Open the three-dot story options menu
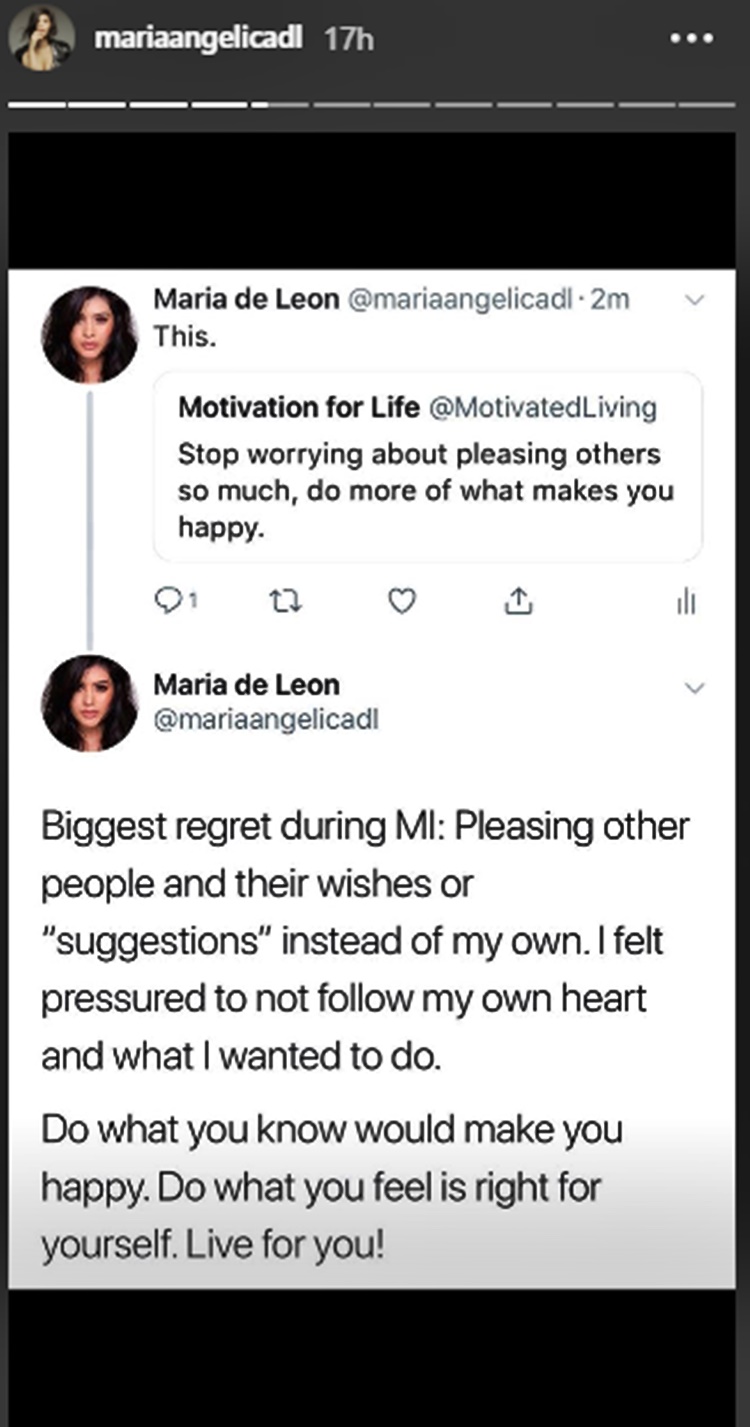 (x=693, y=39)
